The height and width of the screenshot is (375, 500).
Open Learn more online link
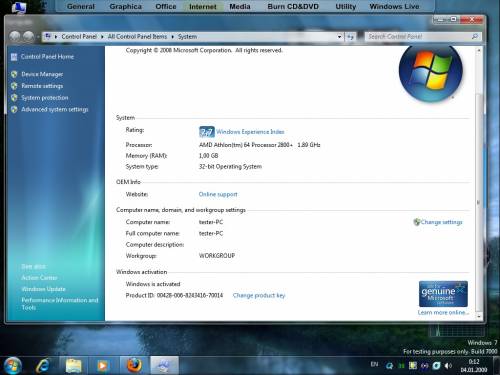point(443,312)
